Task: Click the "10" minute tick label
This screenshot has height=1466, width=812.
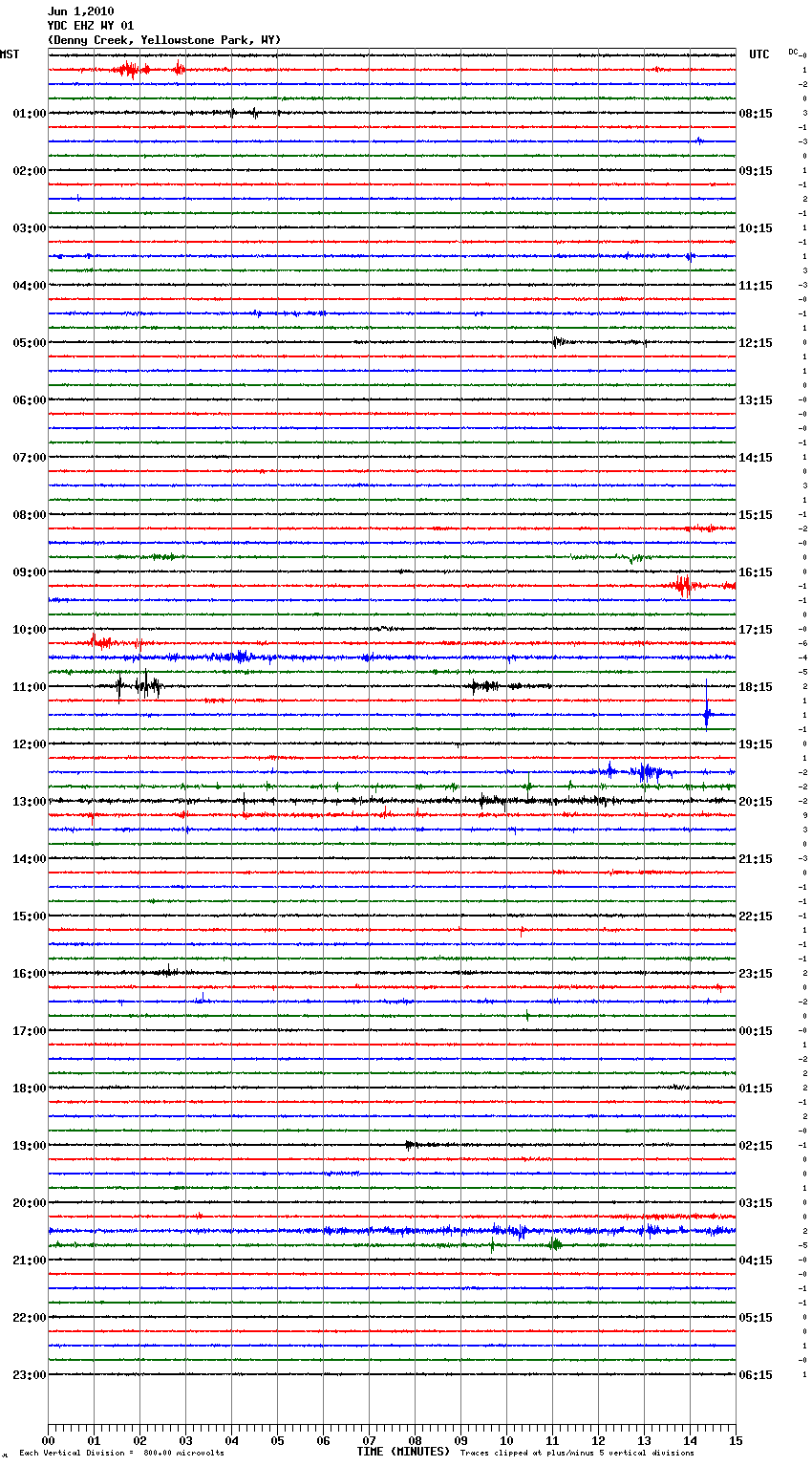Action: pyautogui.click(x=506, y=1440)
